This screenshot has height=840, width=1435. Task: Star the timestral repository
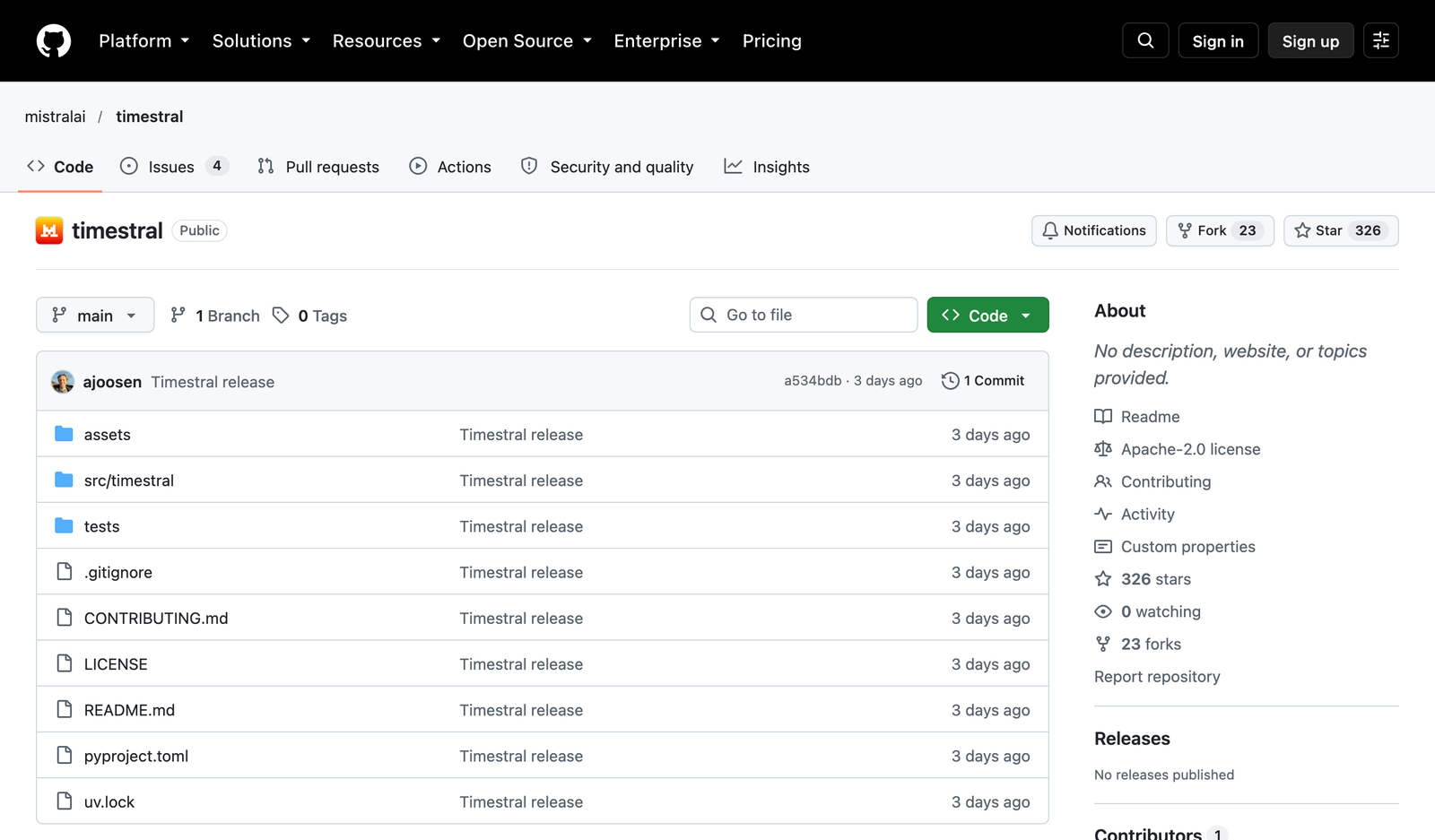(x=1341, y=230)
